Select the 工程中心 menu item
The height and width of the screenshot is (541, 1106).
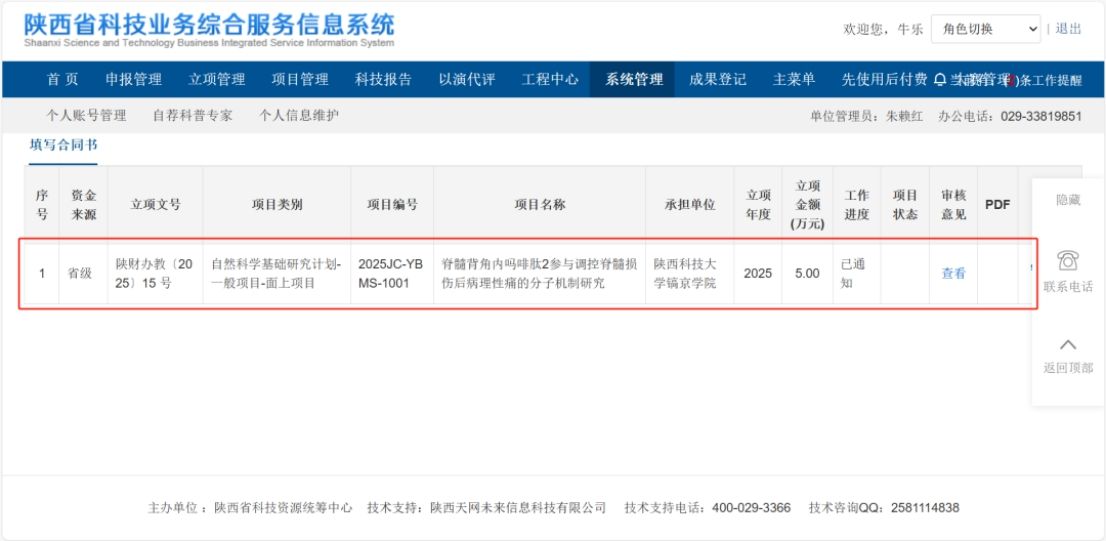[550, 80]
